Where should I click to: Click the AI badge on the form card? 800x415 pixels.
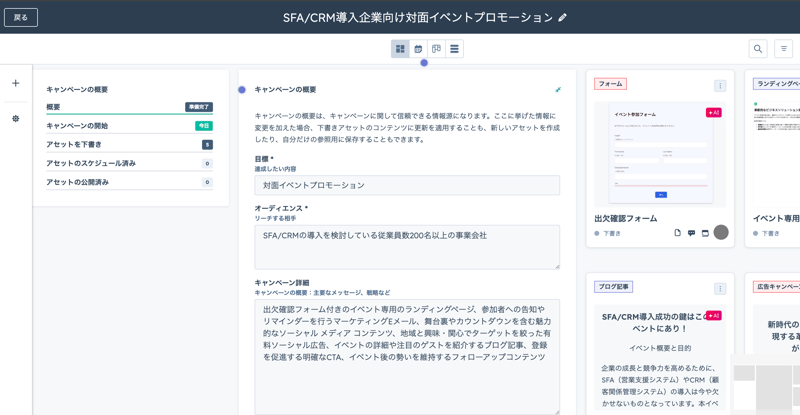[x=714, y=112]
